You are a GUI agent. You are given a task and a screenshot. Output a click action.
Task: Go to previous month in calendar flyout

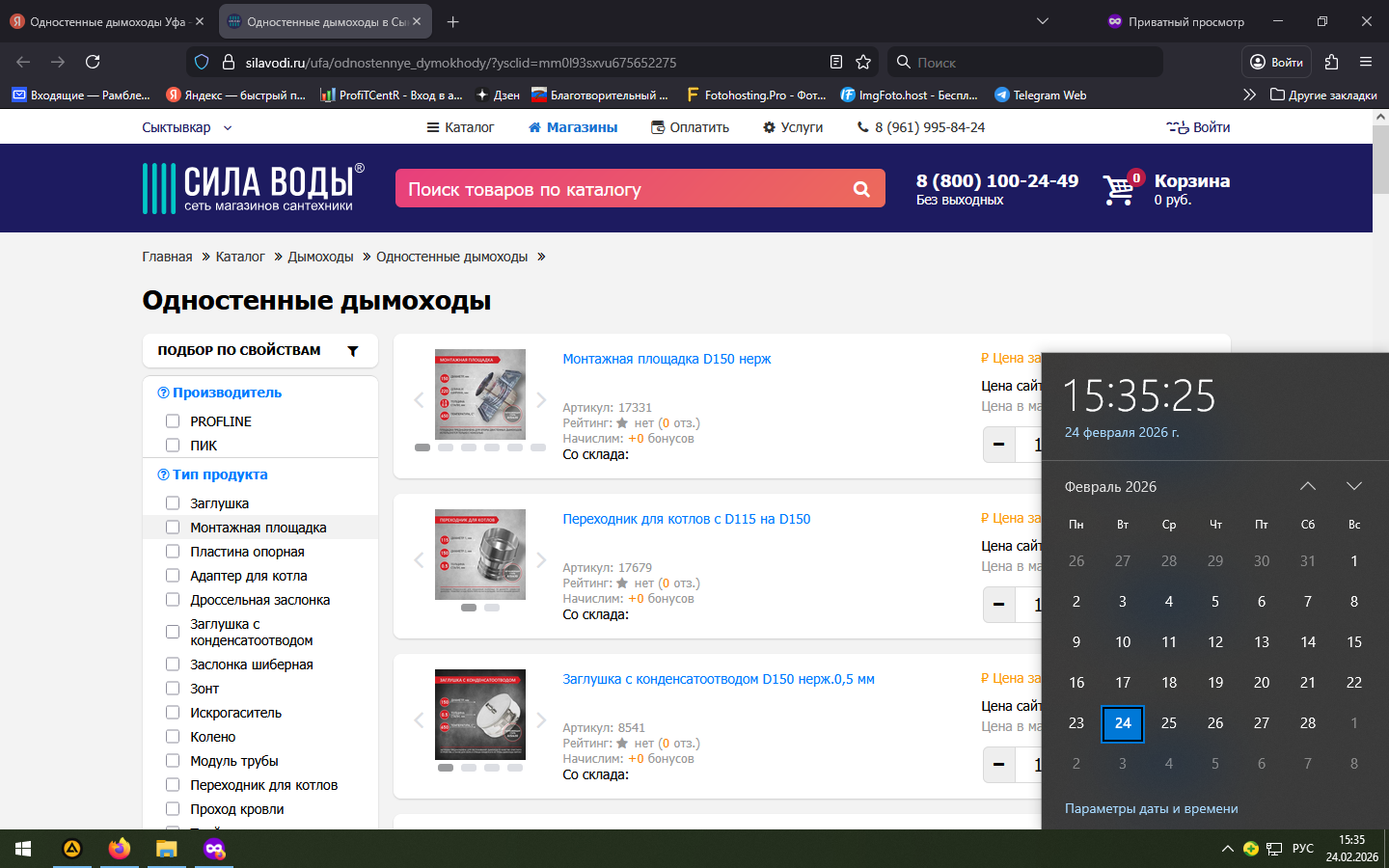[1308, 486]
